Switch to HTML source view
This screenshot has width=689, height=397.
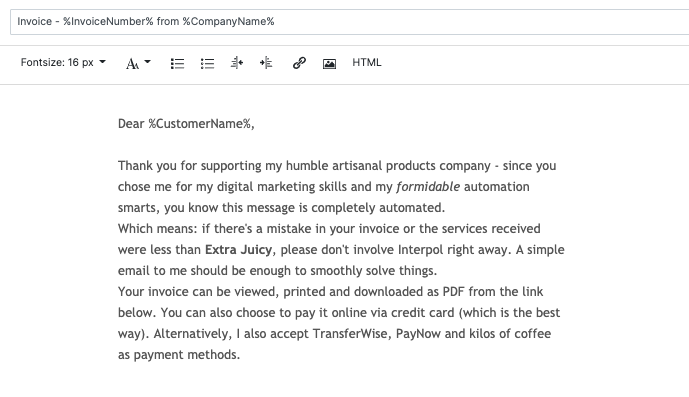(x=366, y=62)
